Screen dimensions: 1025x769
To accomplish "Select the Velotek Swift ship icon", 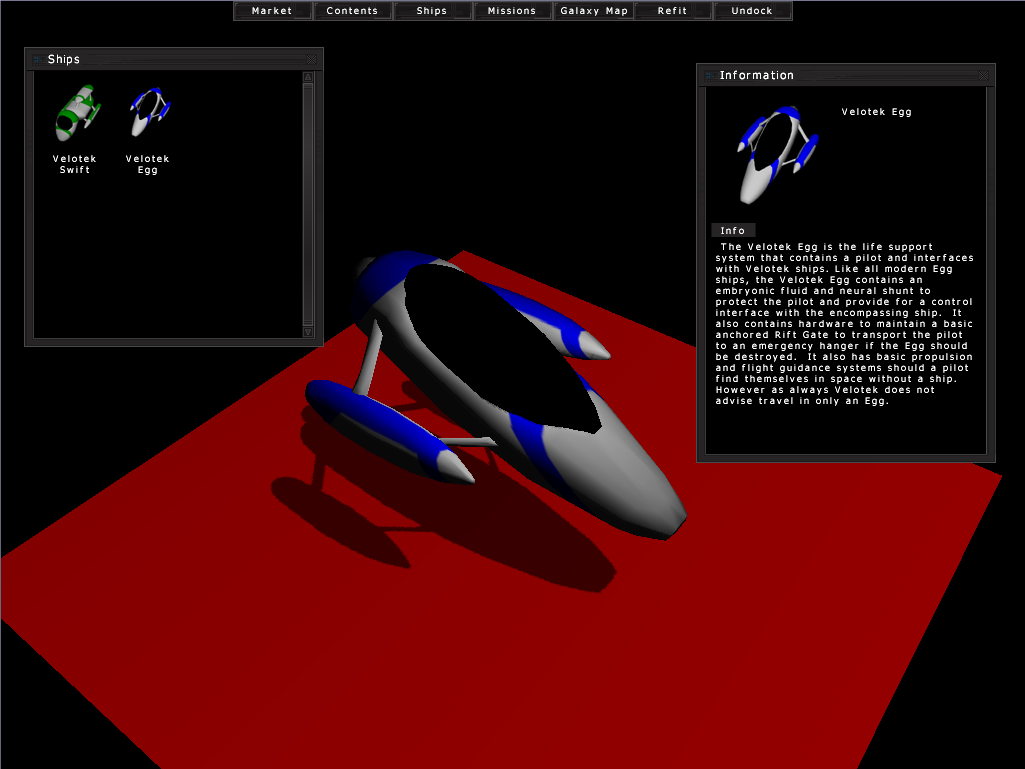I will pos(73,114).
